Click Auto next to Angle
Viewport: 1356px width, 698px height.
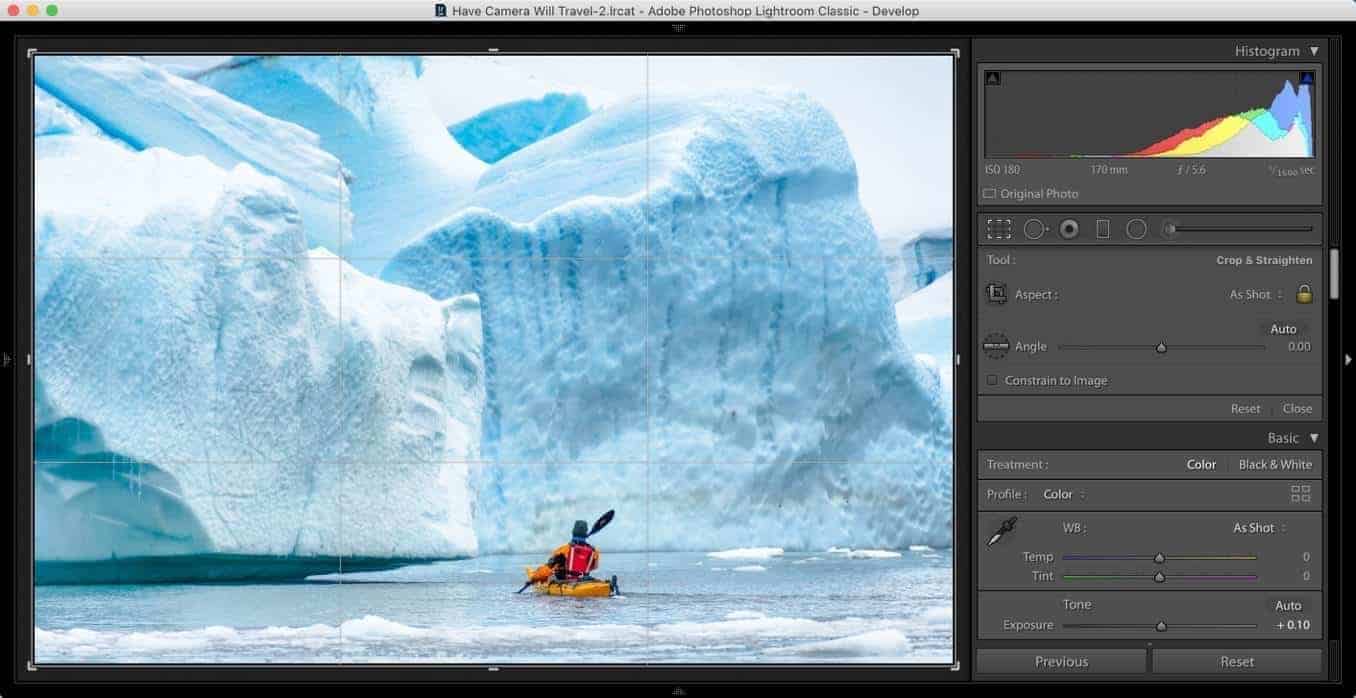1283,329
